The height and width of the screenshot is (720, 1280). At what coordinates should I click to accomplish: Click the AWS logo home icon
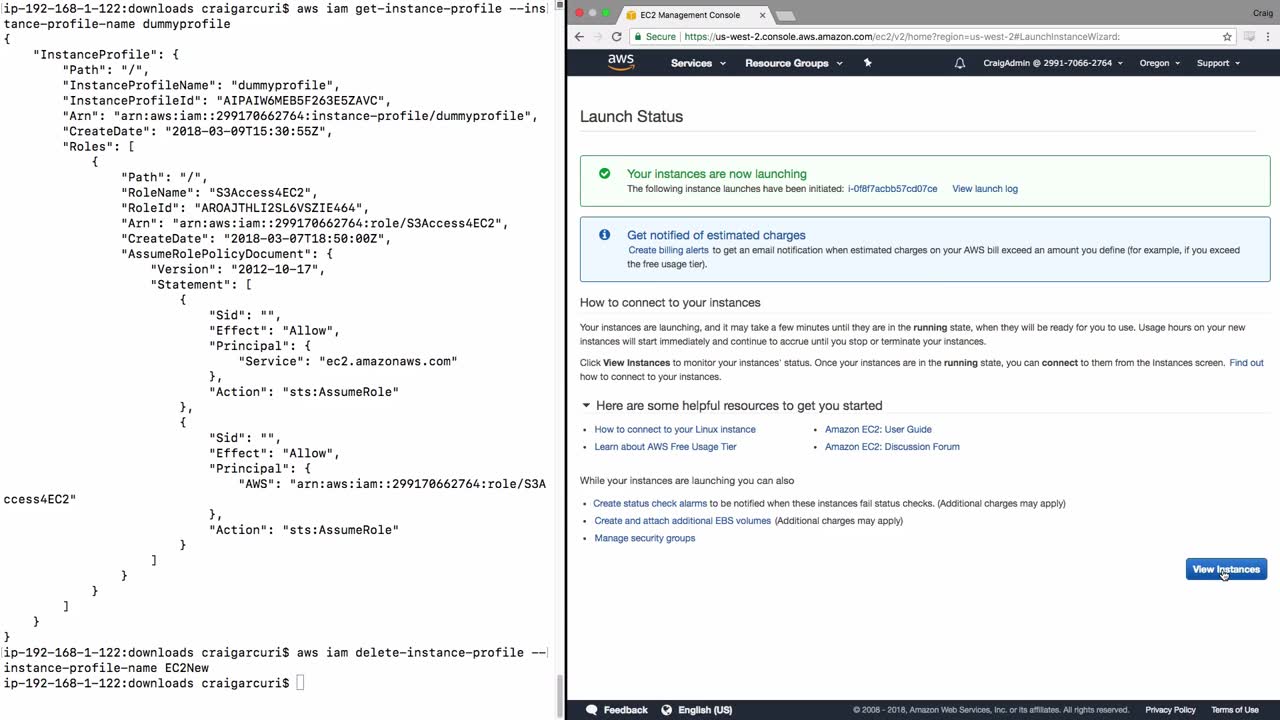click(621, 62)
